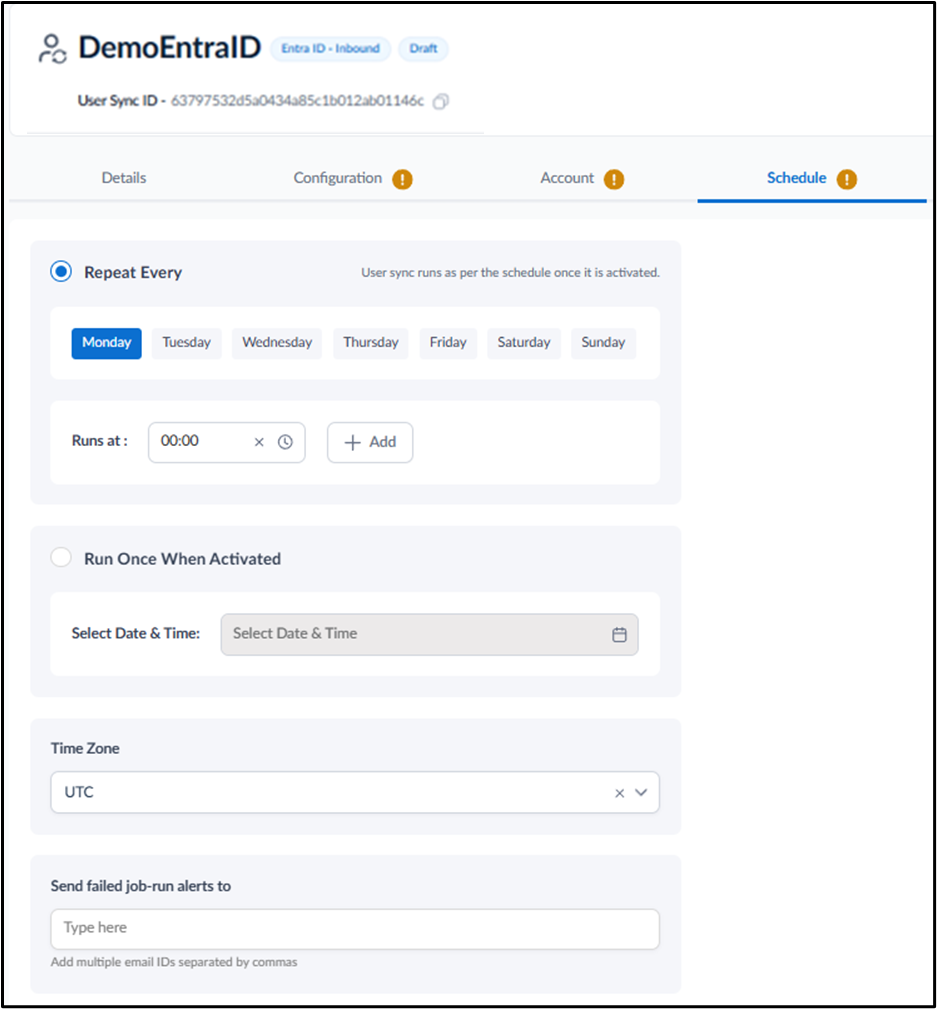Select the Repeat Every radio option
937x1009 pixels.
[61, 272]
